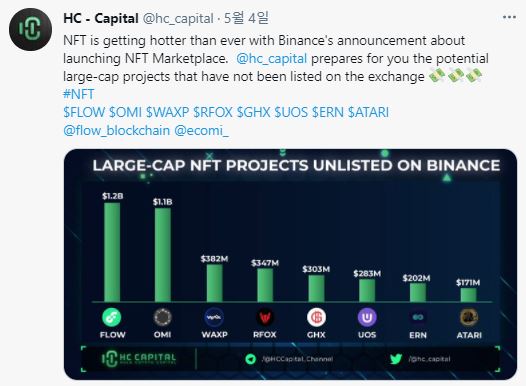This screenshot has width=526, height=386.
Task: Open the $ATARI cashtag
Action: click(x=368, y=112)
